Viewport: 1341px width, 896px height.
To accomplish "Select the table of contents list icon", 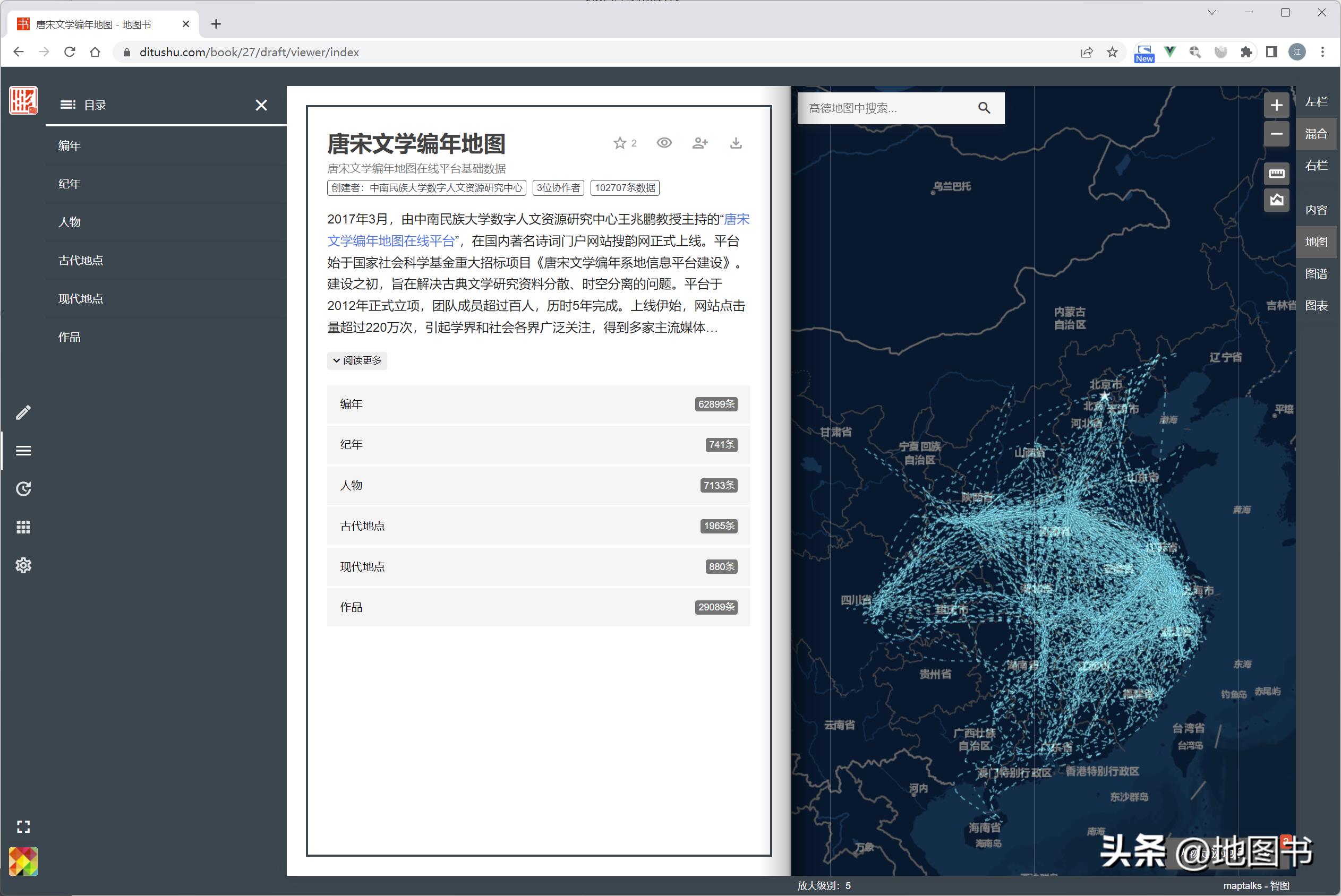I will [x=23, y=450].
